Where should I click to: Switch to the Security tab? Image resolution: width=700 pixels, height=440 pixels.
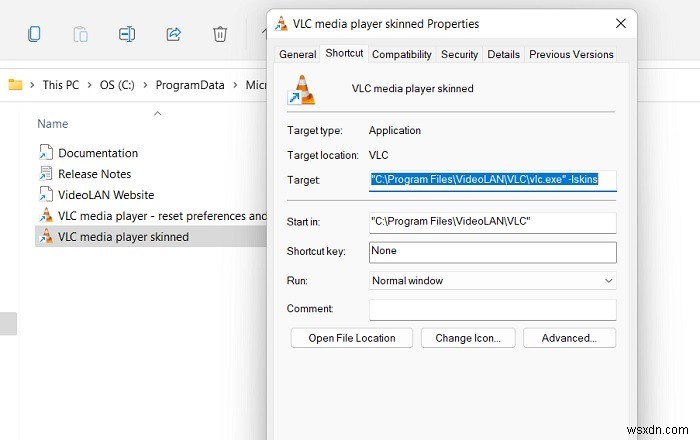click(x=459, y=55)
